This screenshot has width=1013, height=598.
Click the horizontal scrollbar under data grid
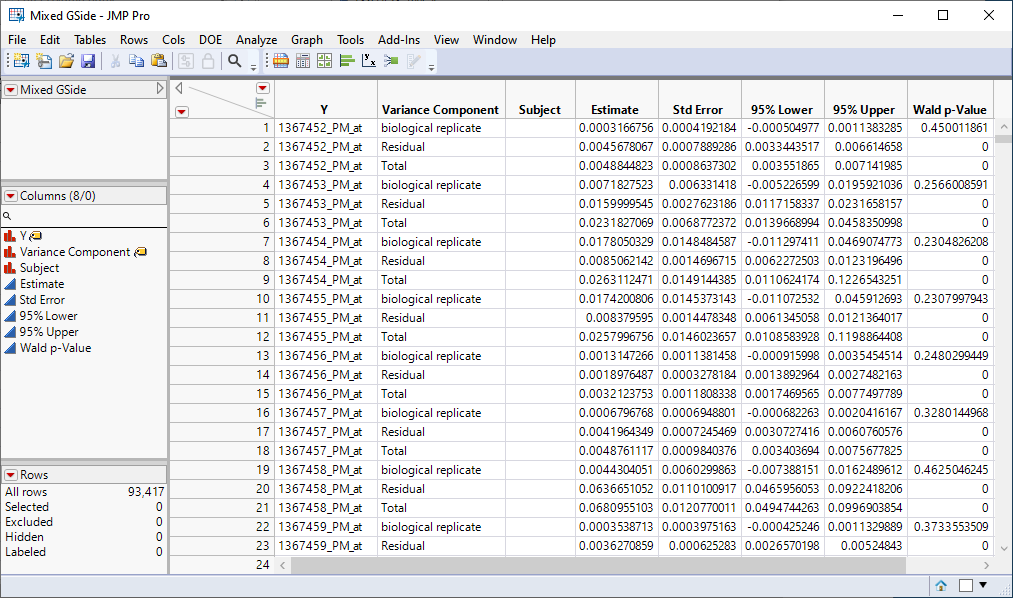pos(600,565)
